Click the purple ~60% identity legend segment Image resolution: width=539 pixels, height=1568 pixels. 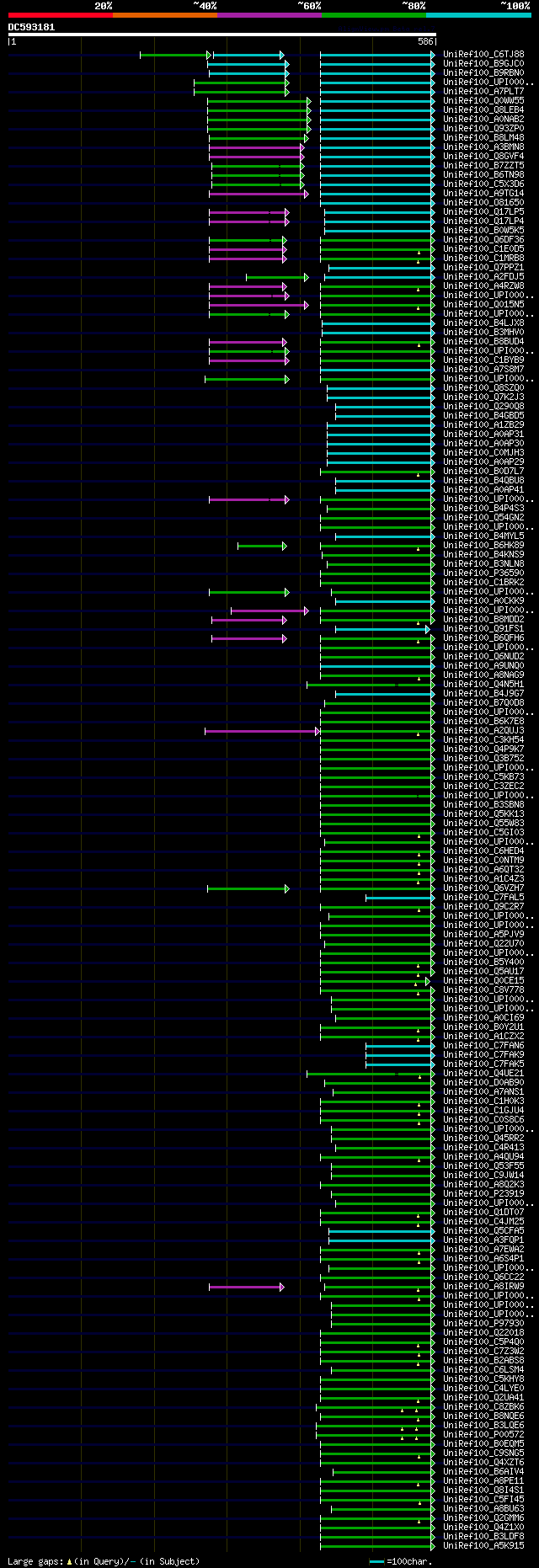[269, 15]
